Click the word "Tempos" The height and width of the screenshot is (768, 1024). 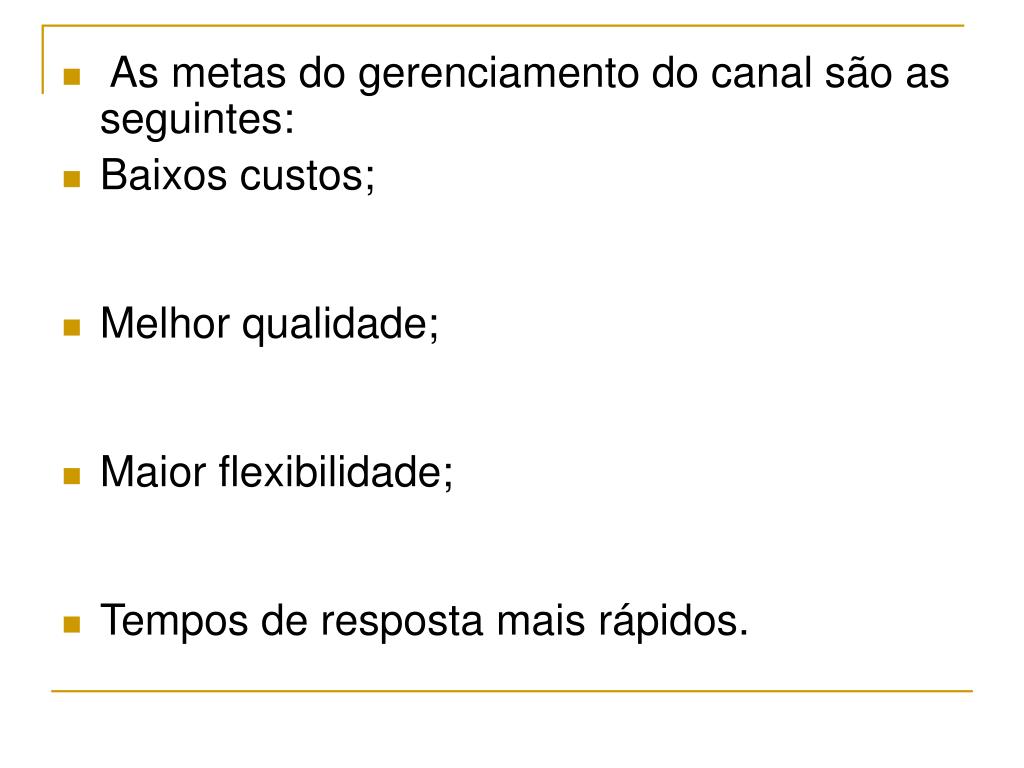coord(174,622)
